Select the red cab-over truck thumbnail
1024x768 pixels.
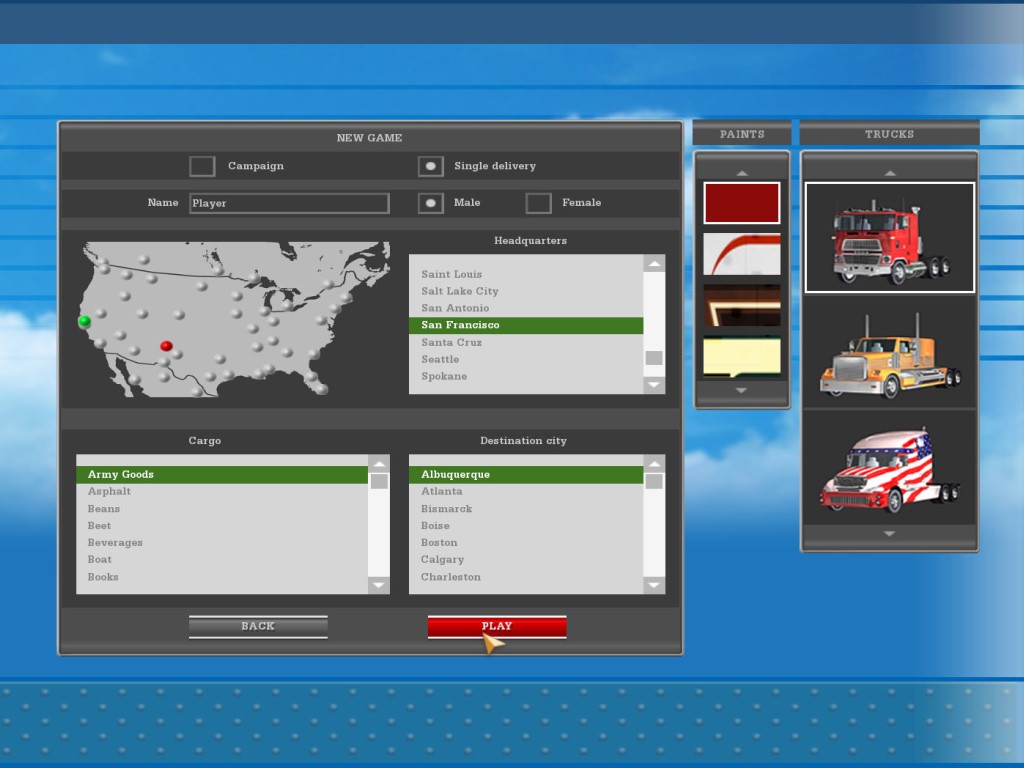(889, 237)
